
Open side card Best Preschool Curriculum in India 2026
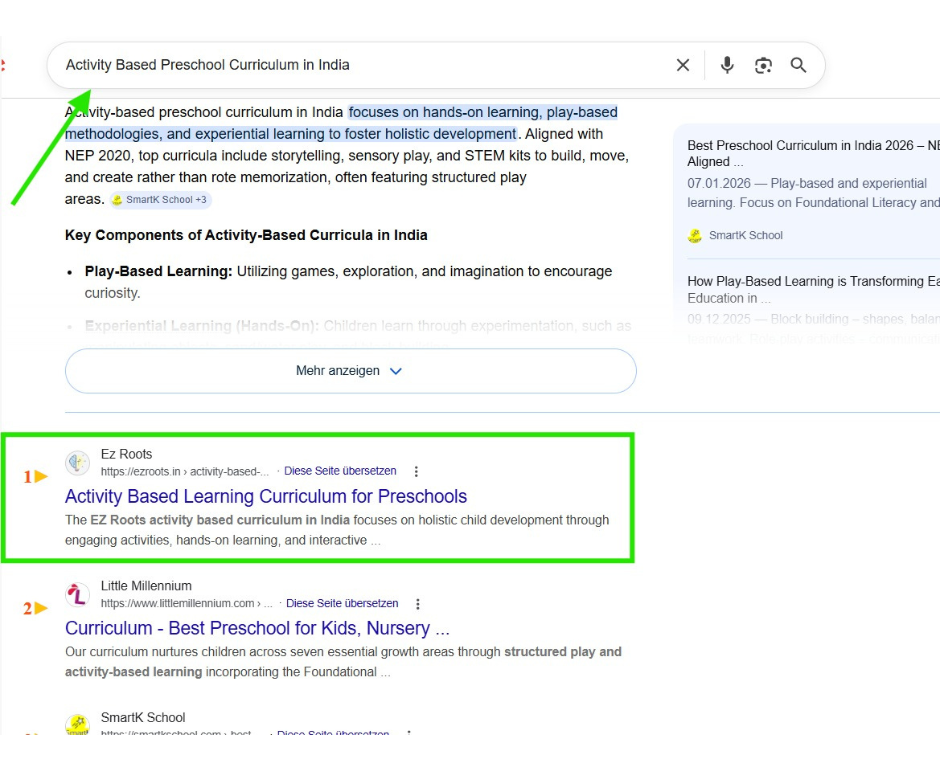coord(814,153)
